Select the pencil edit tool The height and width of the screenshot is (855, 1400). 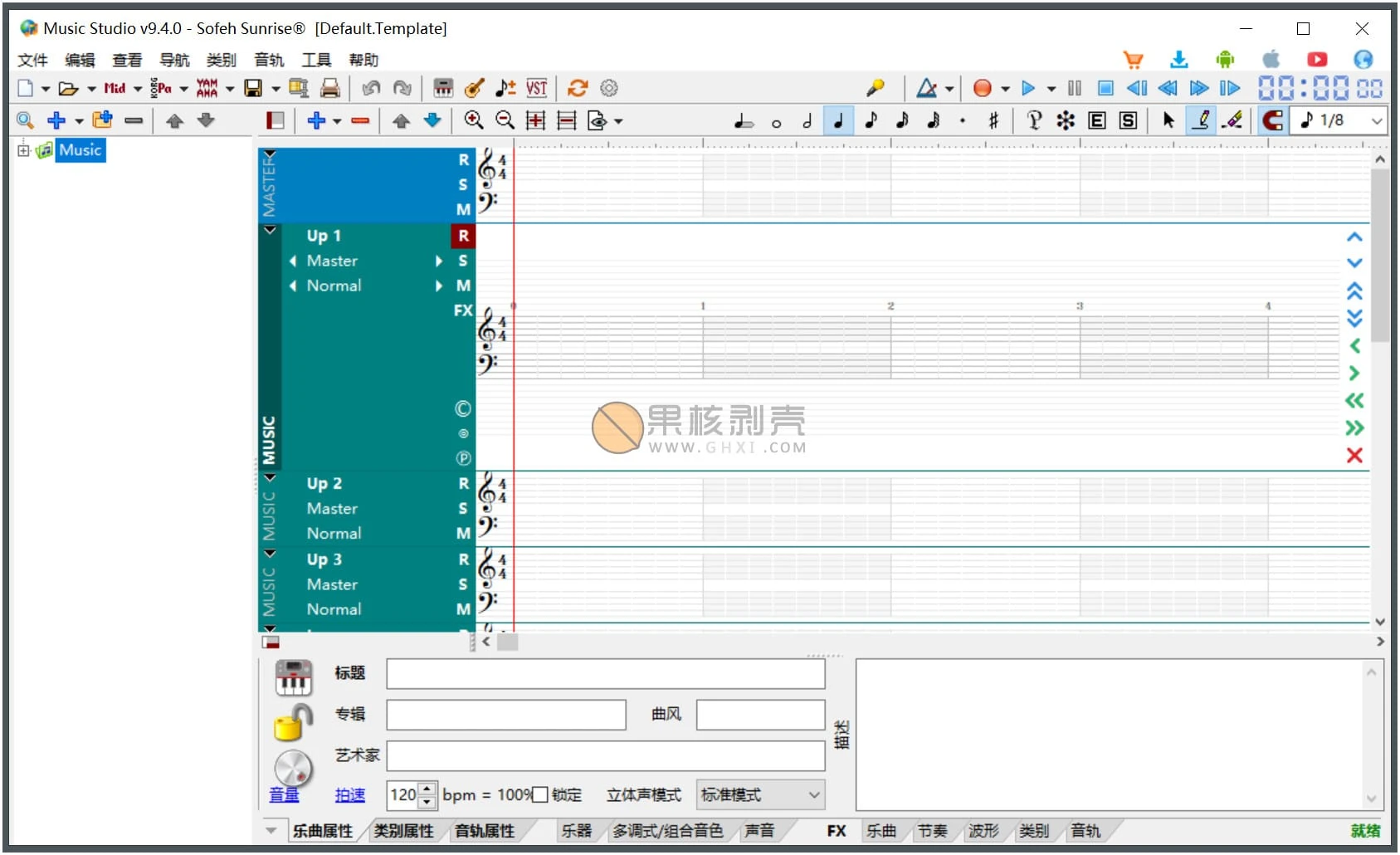[1202, 120]
